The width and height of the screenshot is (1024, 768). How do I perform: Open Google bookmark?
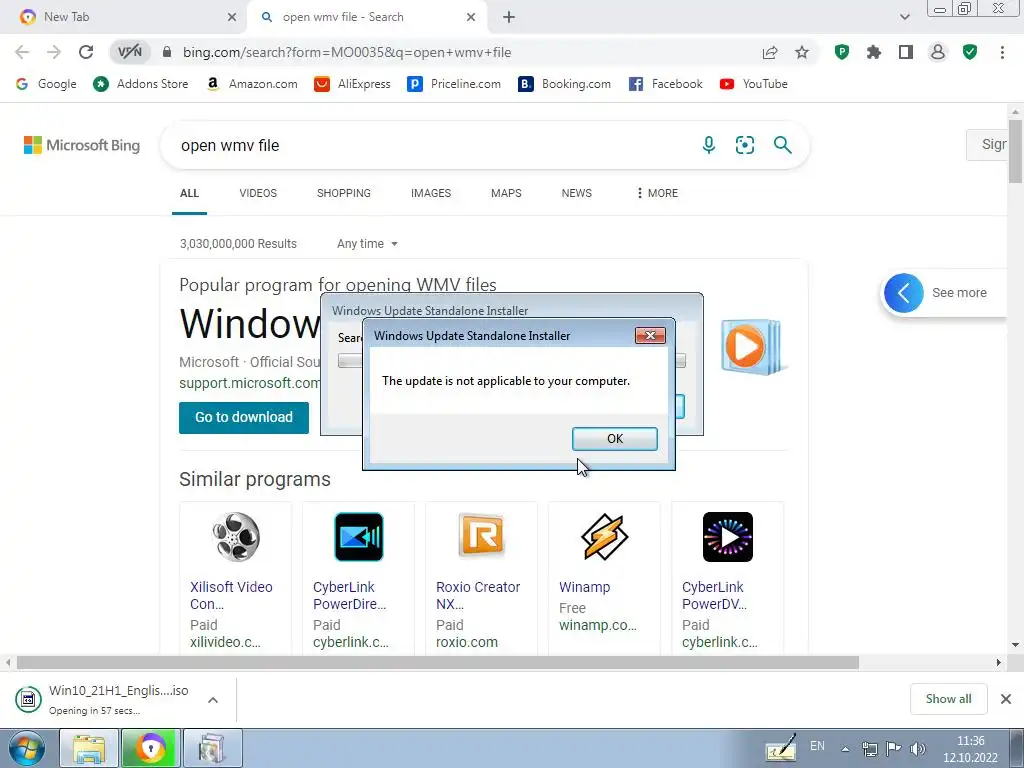[x=46, y=84]
